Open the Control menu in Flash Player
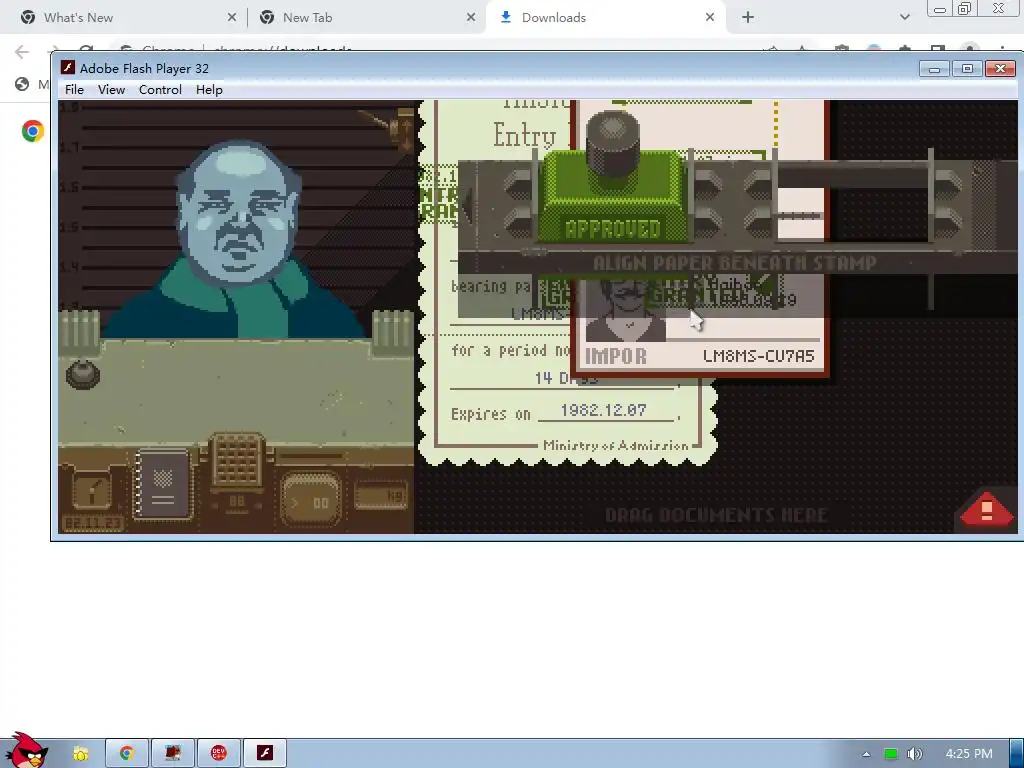1024x768 pixels. pyautogui.click(x=160, y=89)
